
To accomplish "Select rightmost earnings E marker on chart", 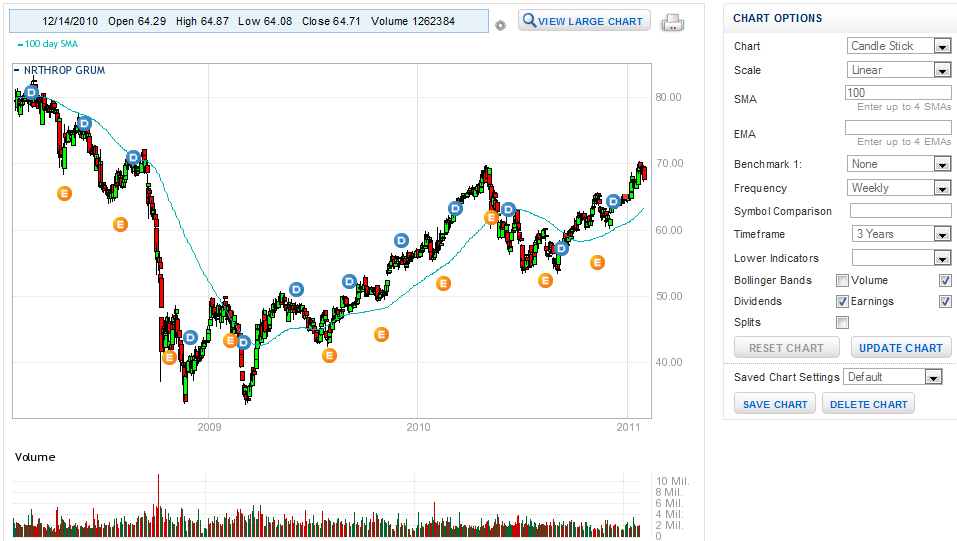I will tap(597, 263).
